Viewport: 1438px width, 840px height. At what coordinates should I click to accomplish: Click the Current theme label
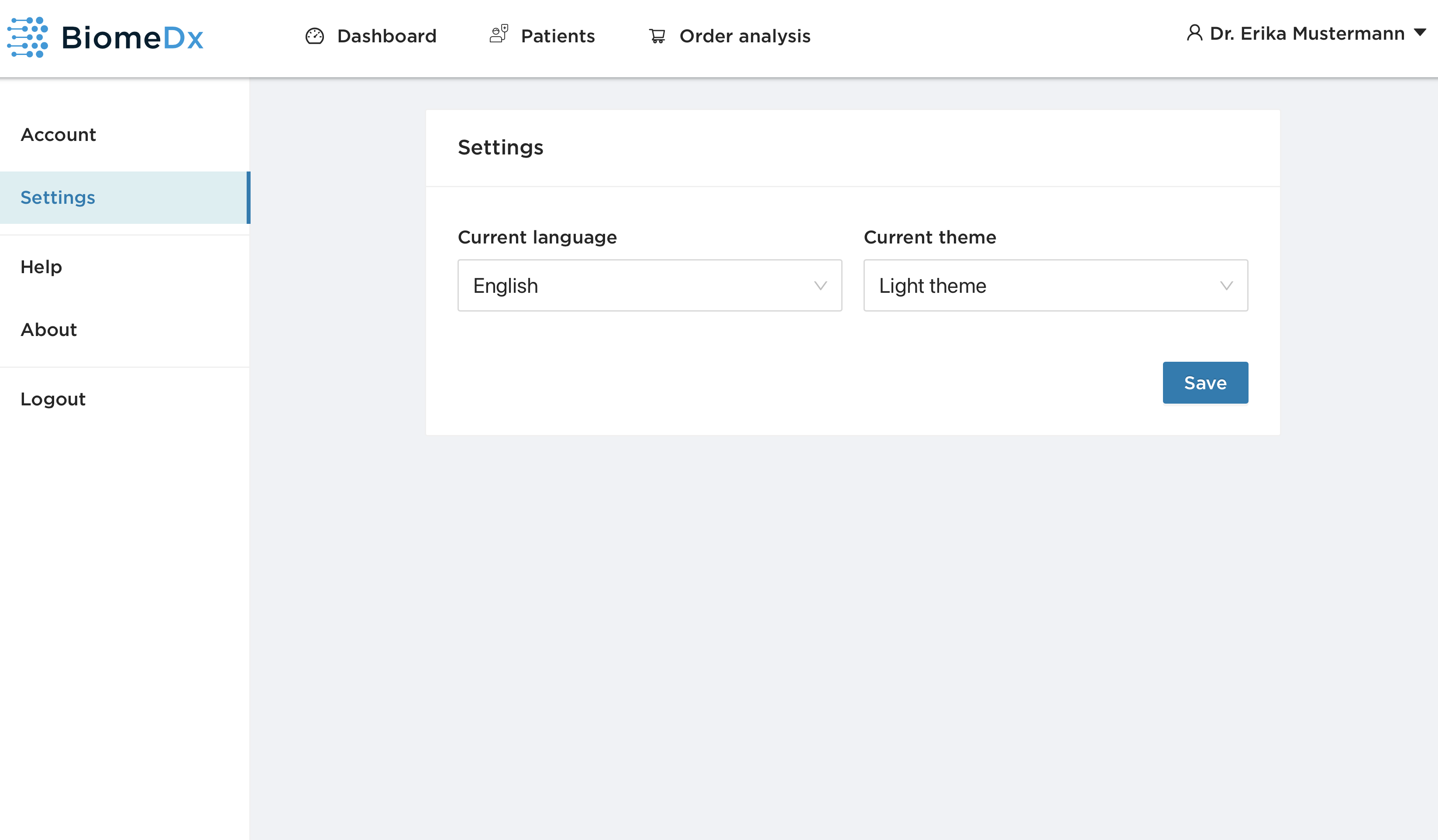[x=929, y=237]
